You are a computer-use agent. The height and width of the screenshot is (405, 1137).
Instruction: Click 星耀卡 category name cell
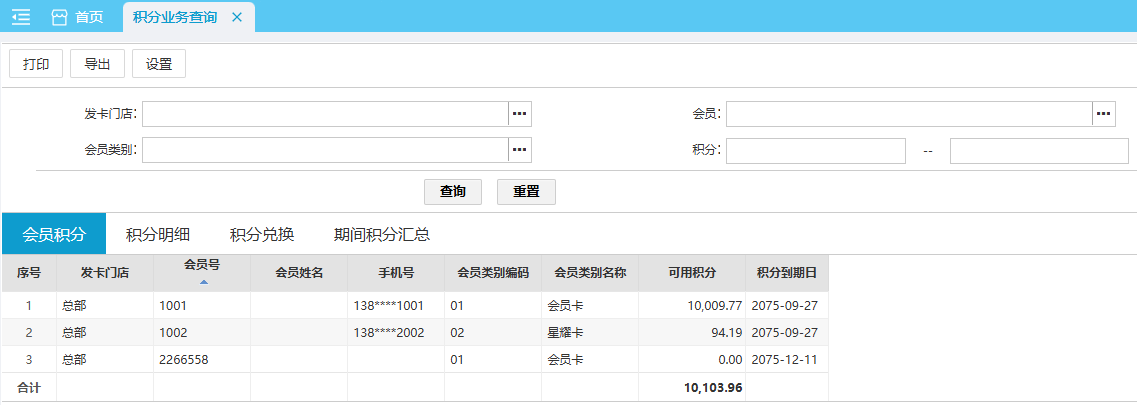[x=590, y=333]
